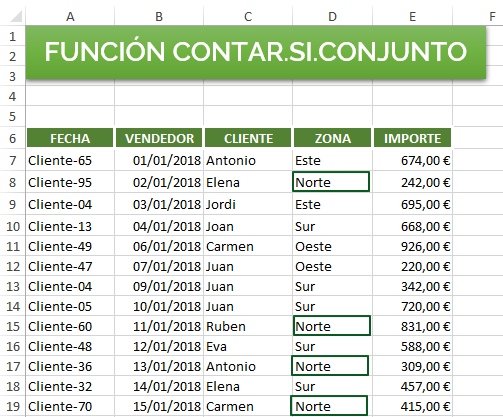Select column A header

70,16
